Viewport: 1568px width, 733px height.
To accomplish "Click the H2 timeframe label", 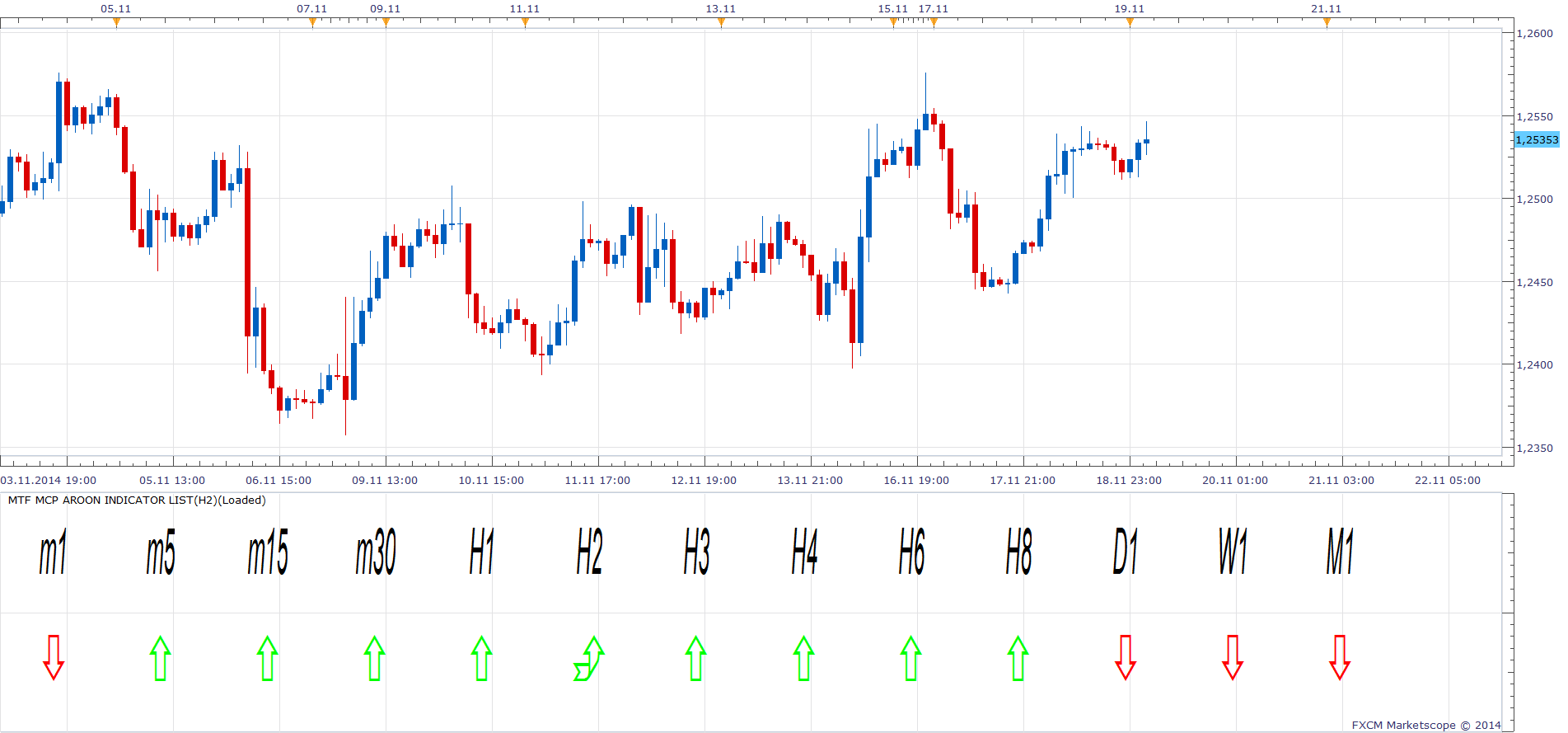I will [590, 552].
